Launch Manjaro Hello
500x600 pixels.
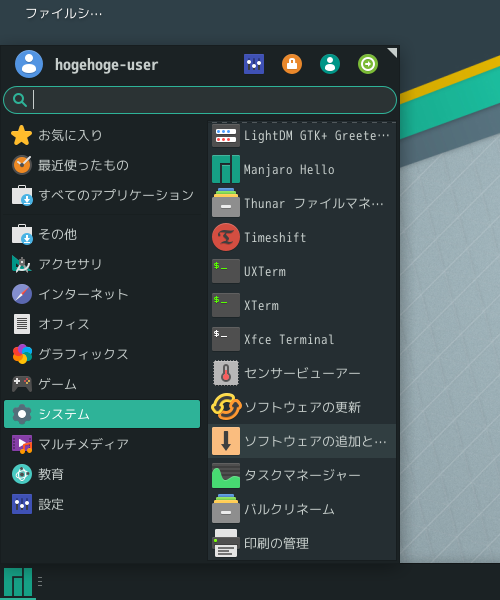302,169
